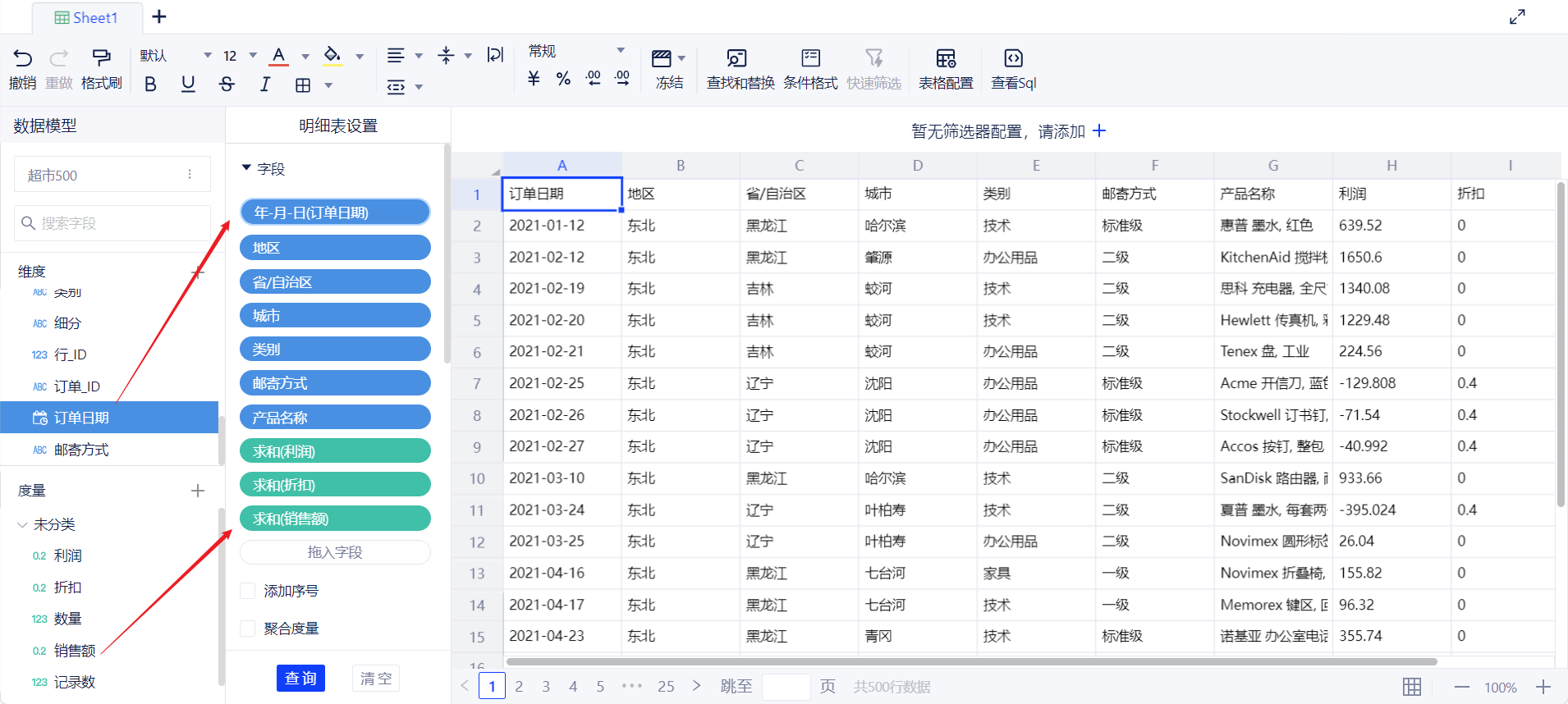The image size is (1568, 704).
Task: Collapse the 字段 section
Action: 246,168
